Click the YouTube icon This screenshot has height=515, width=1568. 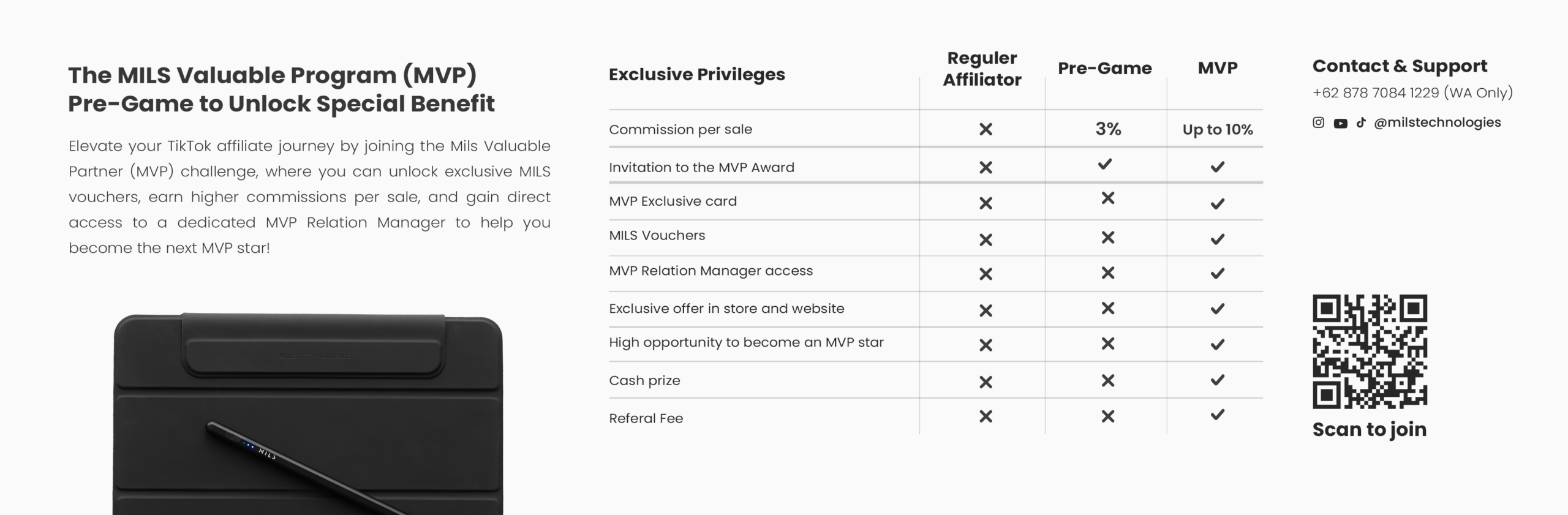1340,123
